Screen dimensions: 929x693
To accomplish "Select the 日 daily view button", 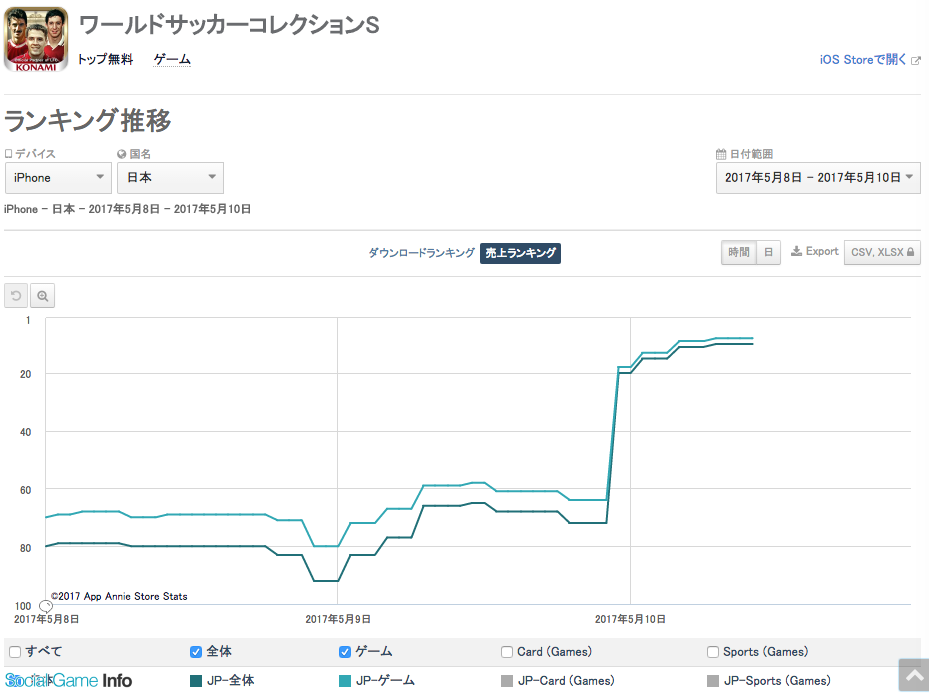I will (x=768, y=252).
